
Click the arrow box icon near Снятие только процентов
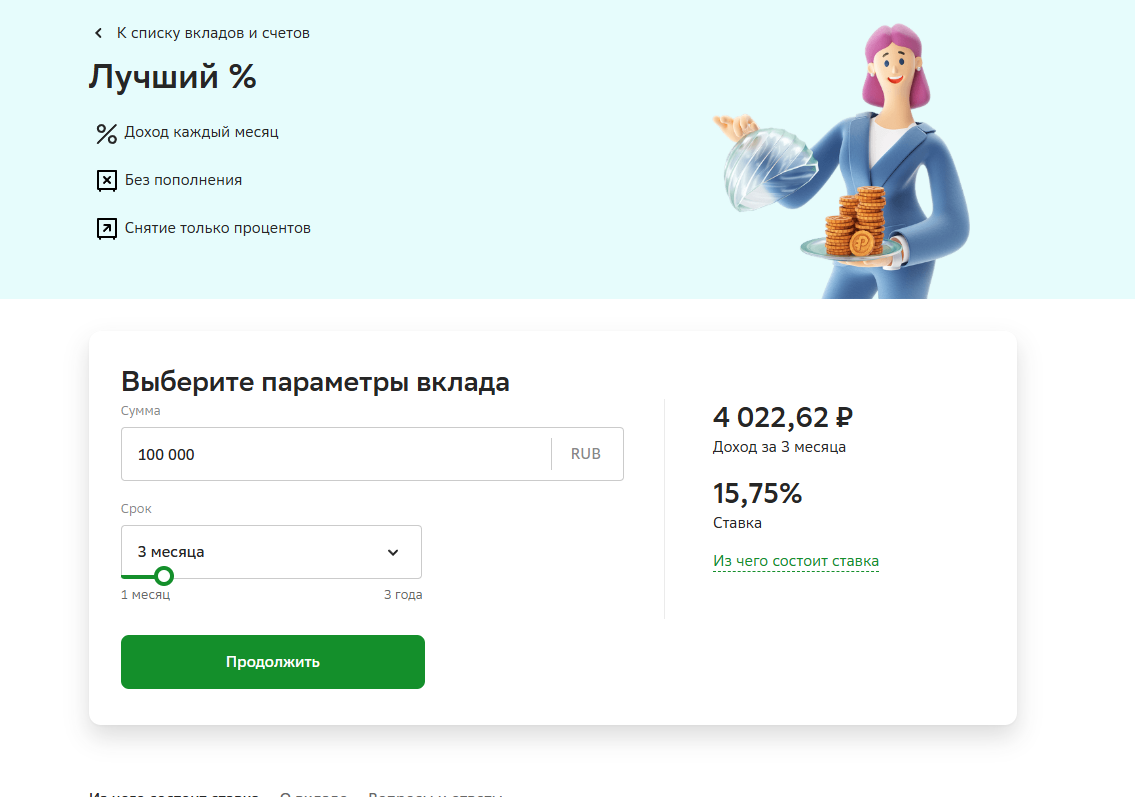(x=106, y=229)
